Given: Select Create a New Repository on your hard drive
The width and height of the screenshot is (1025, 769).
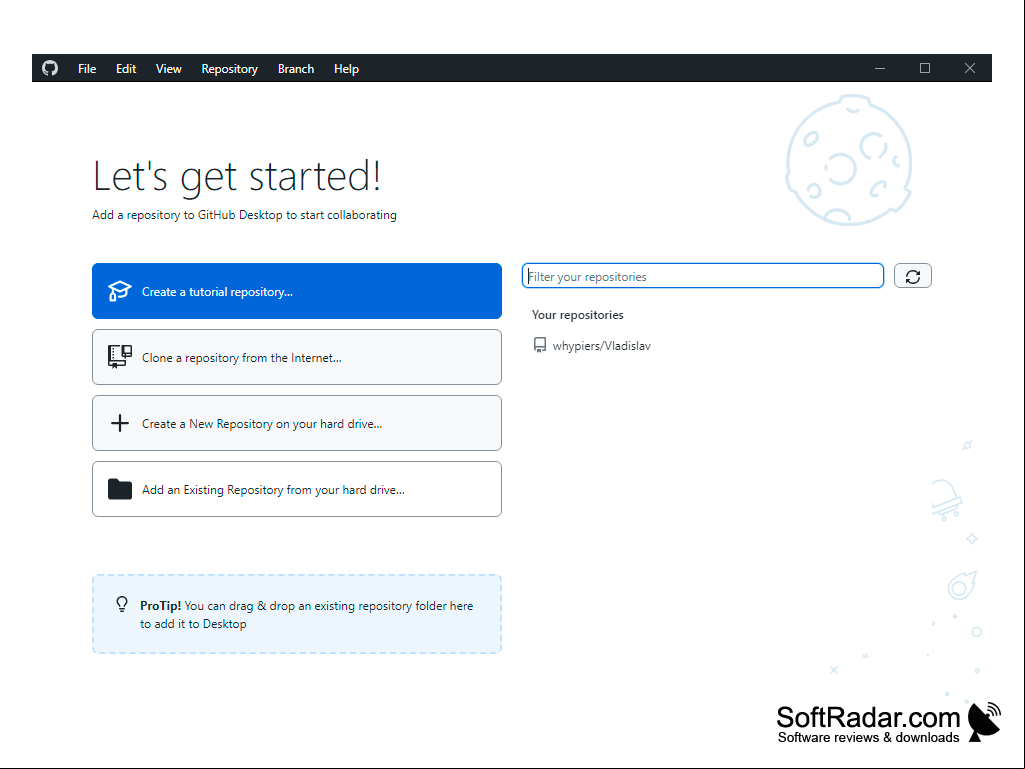Looking at the screenshot, I should coord(297,423).
